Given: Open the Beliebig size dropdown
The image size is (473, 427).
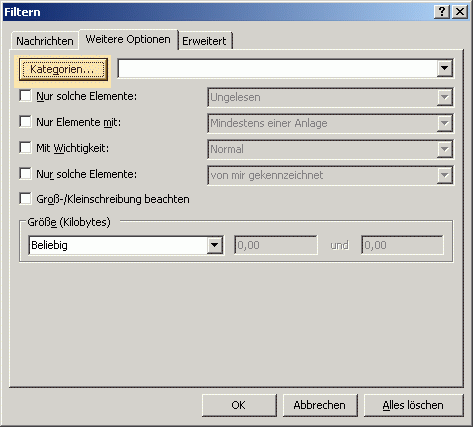Looking at the screenshot, I should pos(215,245).
